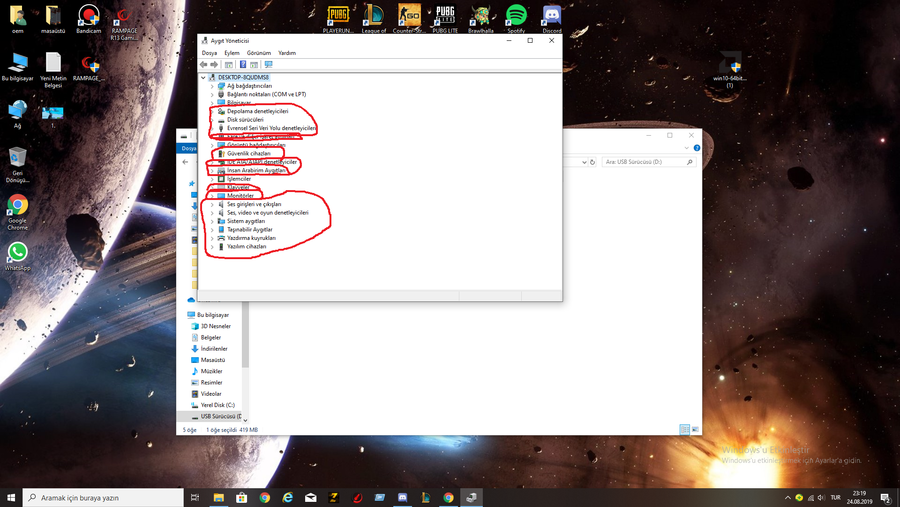Select Yerel Disk (C:) in Explorer sidebar
Viewport: 900px width, 507px height.
coord(217,405)
